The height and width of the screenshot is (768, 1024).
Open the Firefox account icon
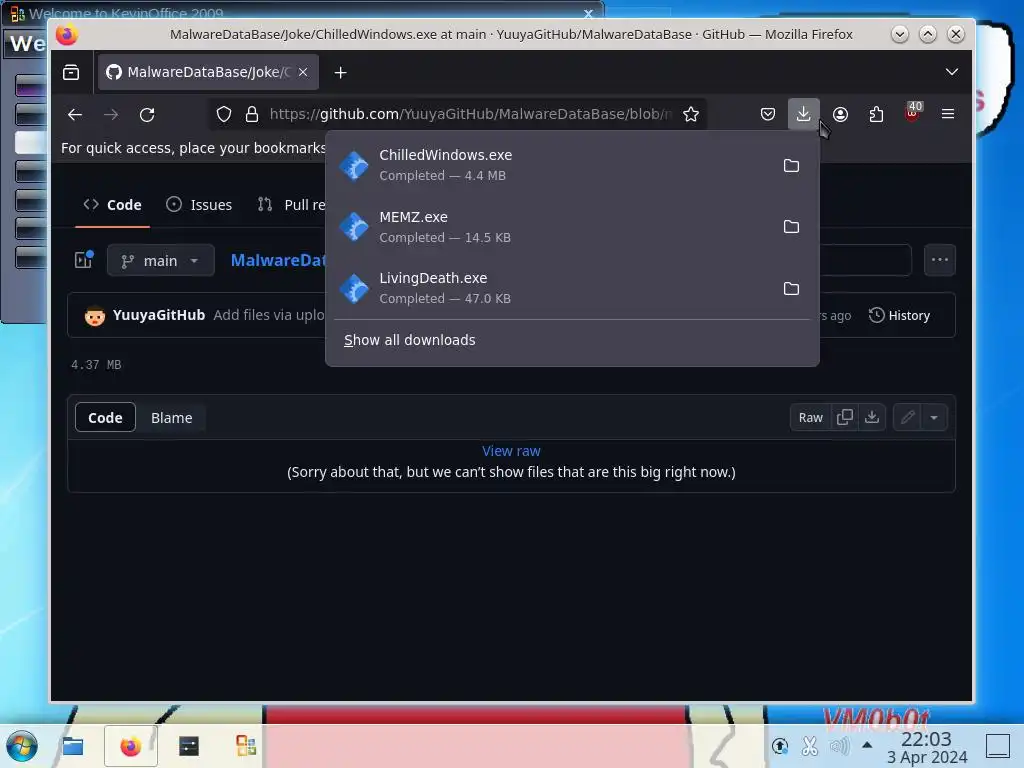840,114
